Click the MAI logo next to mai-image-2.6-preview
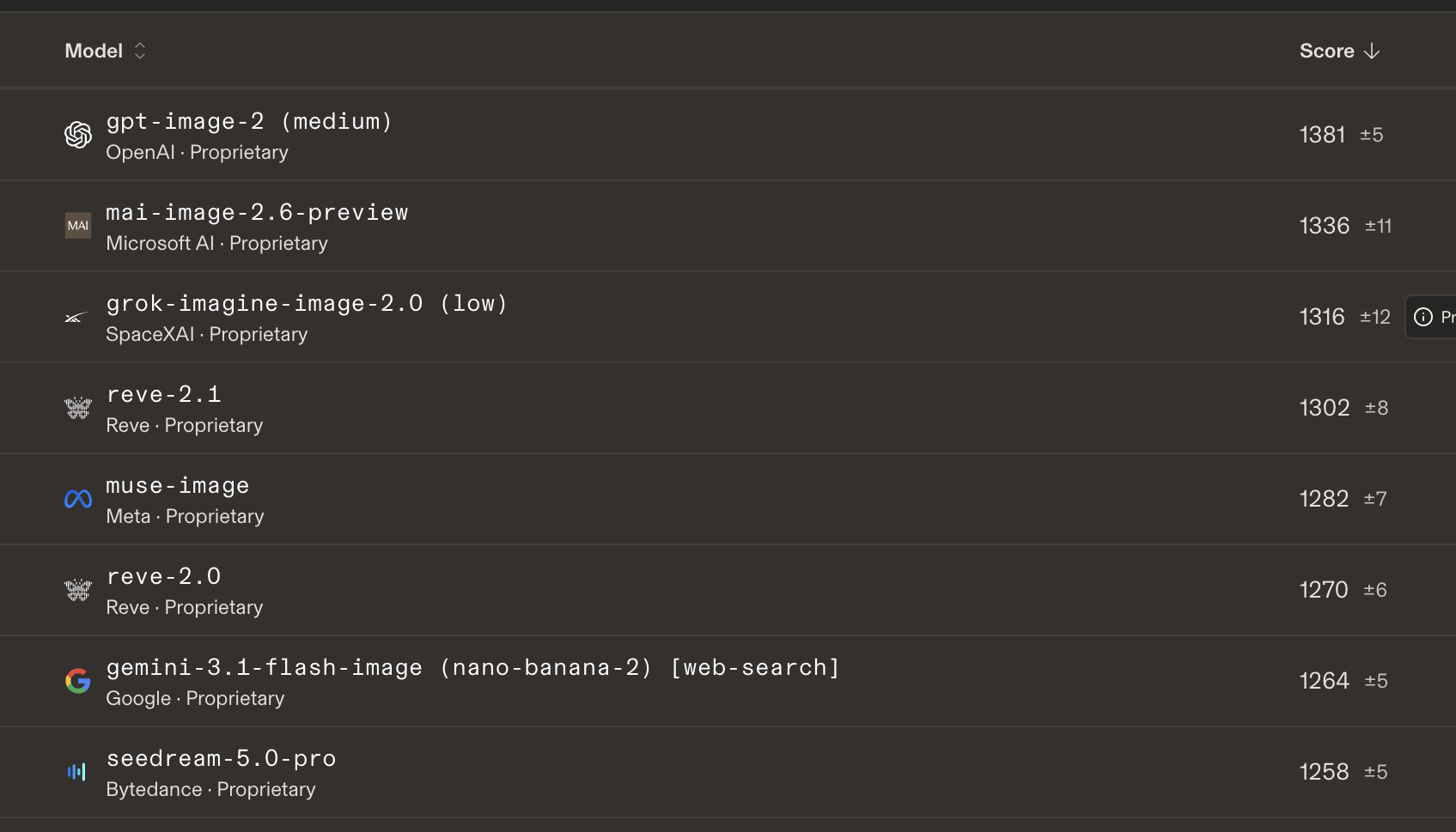 (78, 226)
